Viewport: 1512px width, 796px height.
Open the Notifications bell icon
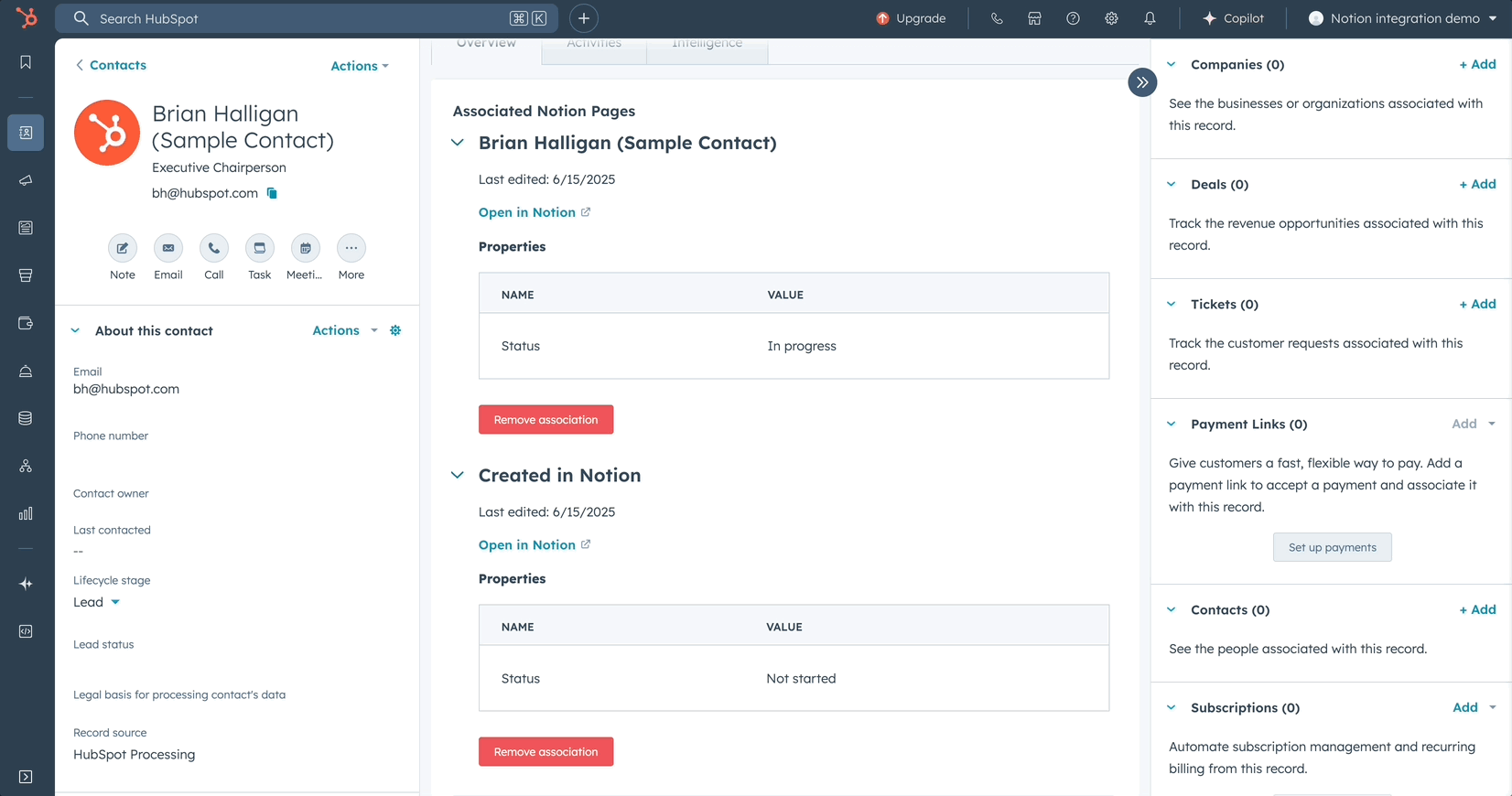1150,18
